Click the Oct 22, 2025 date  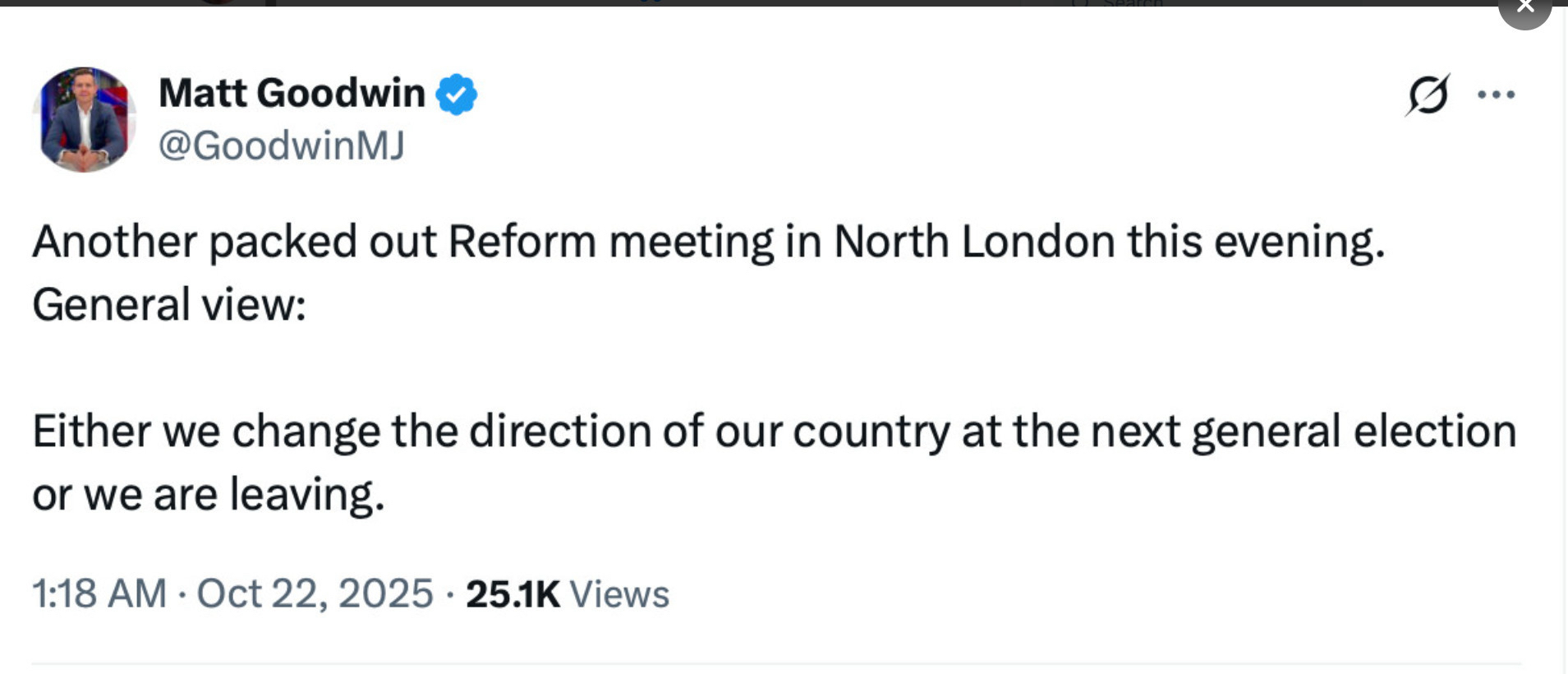pyautogui.click(x=315, y=593)
